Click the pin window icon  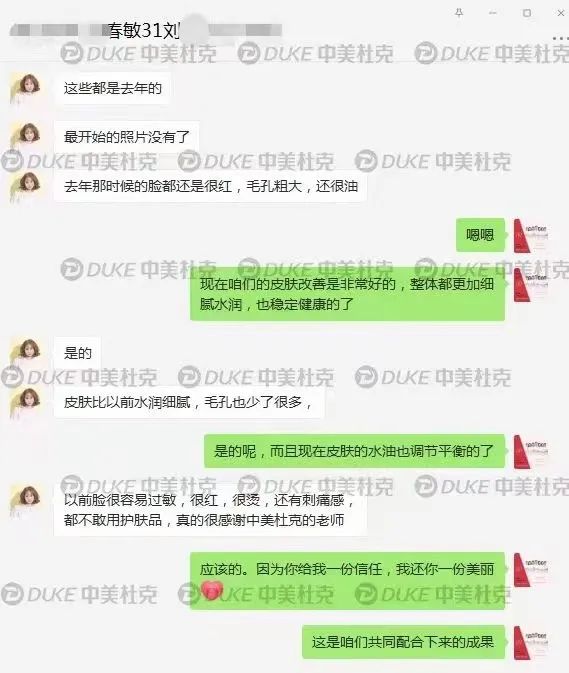pyautogui.click(x=459, y=13)
